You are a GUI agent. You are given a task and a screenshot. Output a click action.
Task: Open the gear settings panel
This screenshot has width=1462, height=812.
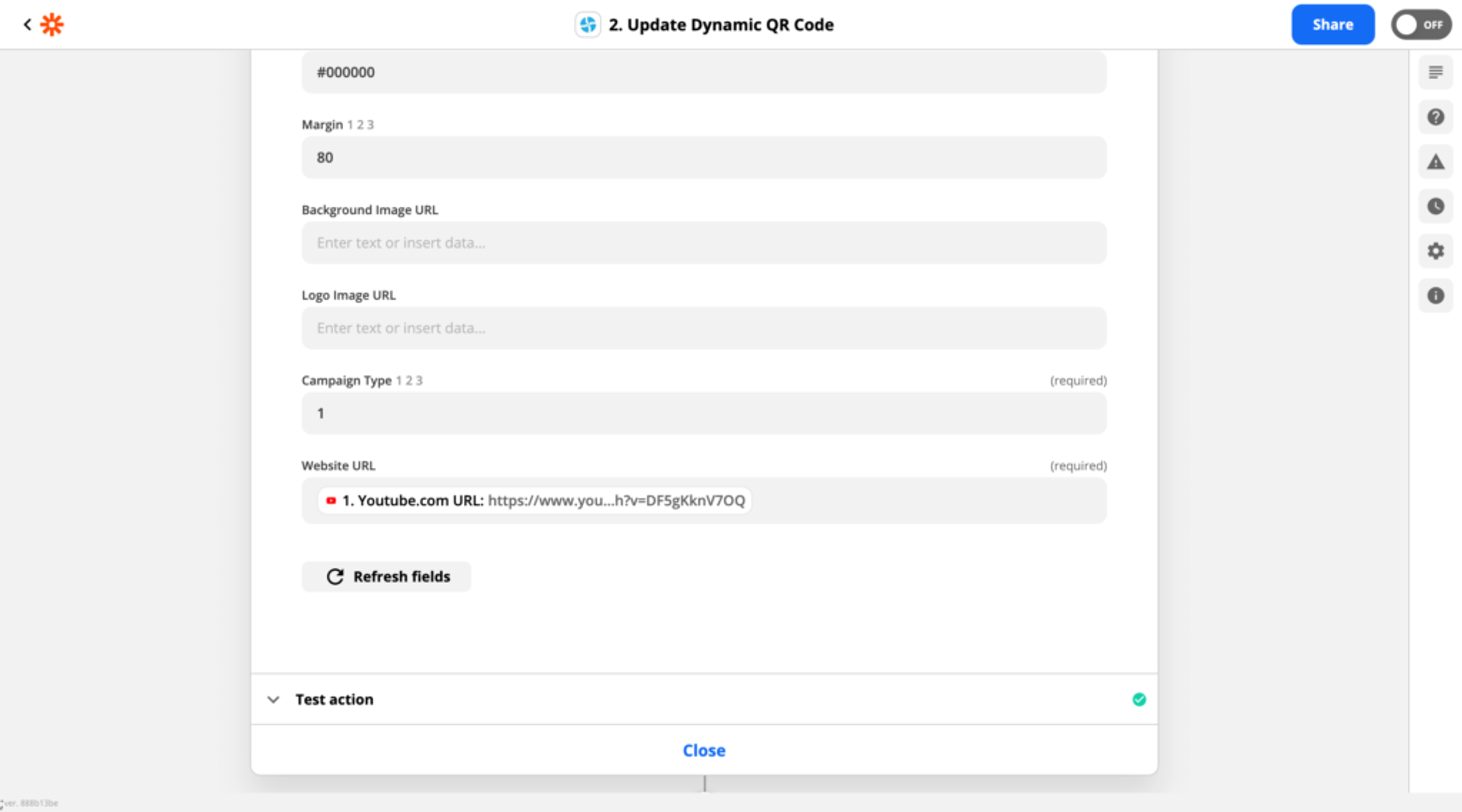point(1435,251)
